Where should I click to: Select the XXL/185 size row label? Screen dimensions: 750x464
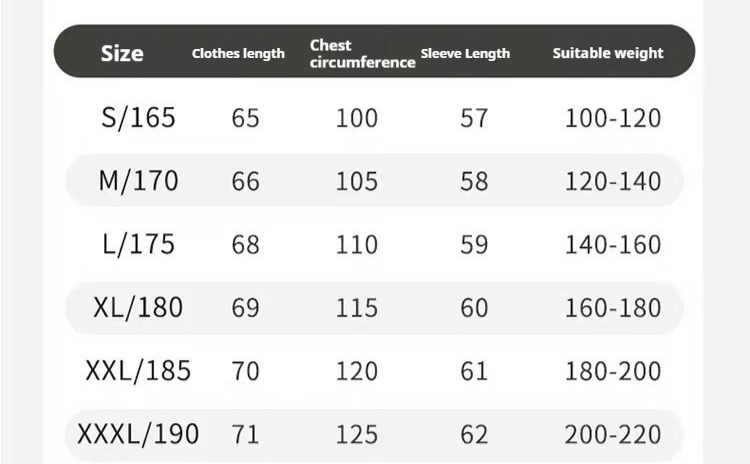tap(138, 371)
